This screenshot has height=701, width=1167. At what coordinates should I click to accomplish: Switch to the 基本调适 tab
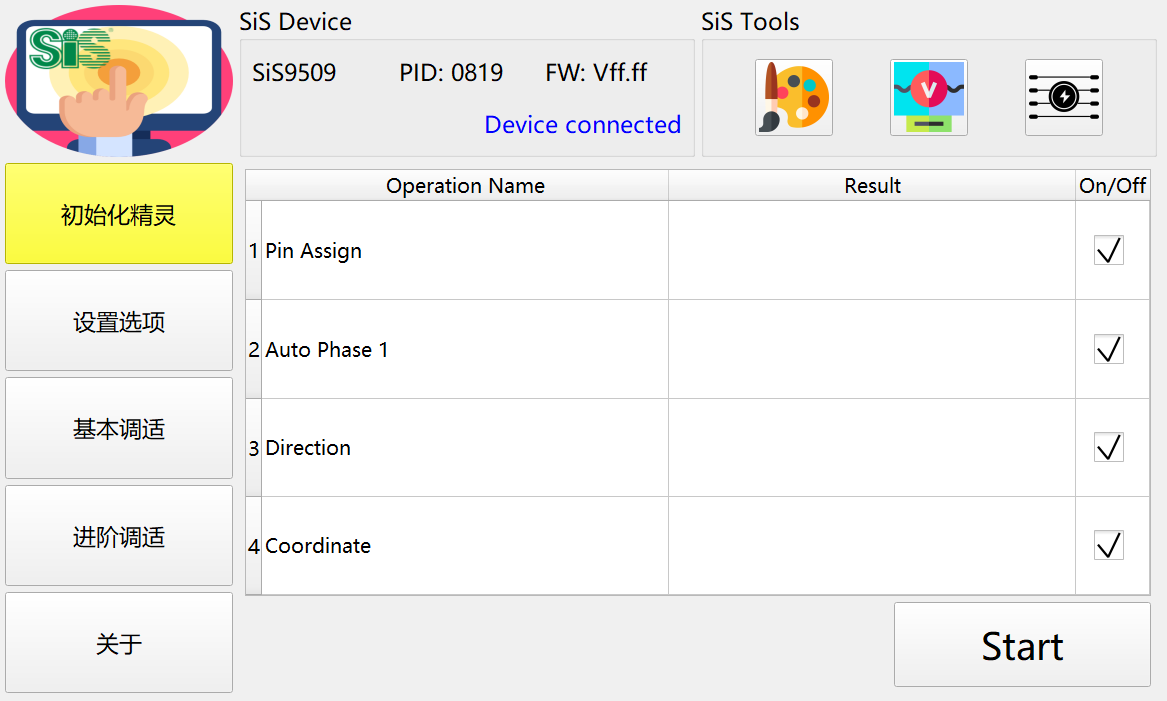coord(119,428)
